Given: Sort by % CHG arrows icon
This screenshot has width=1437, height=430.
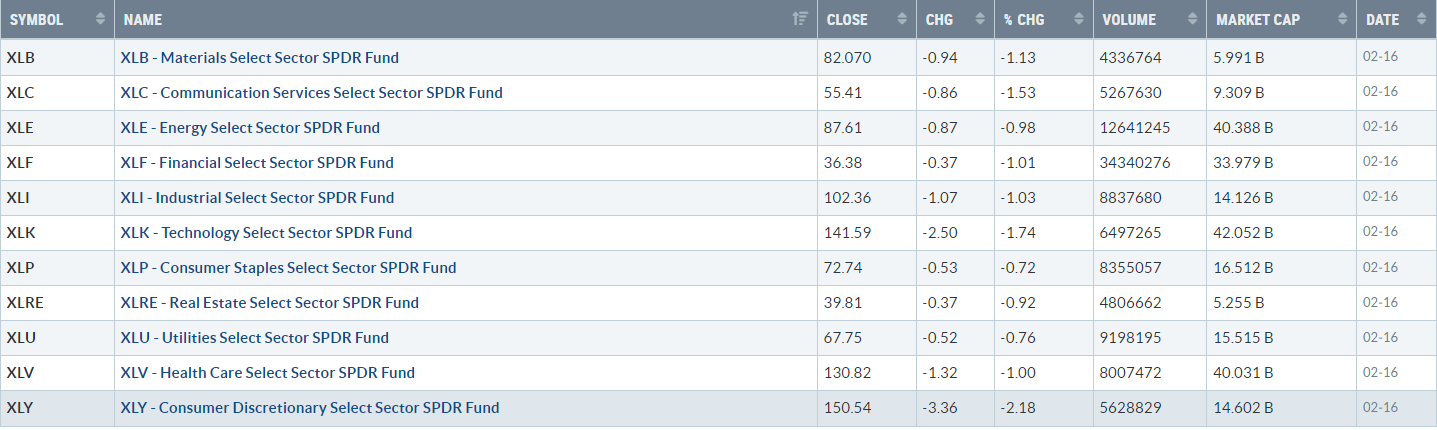Looking at the screenshot, I should pos(1078,19).
